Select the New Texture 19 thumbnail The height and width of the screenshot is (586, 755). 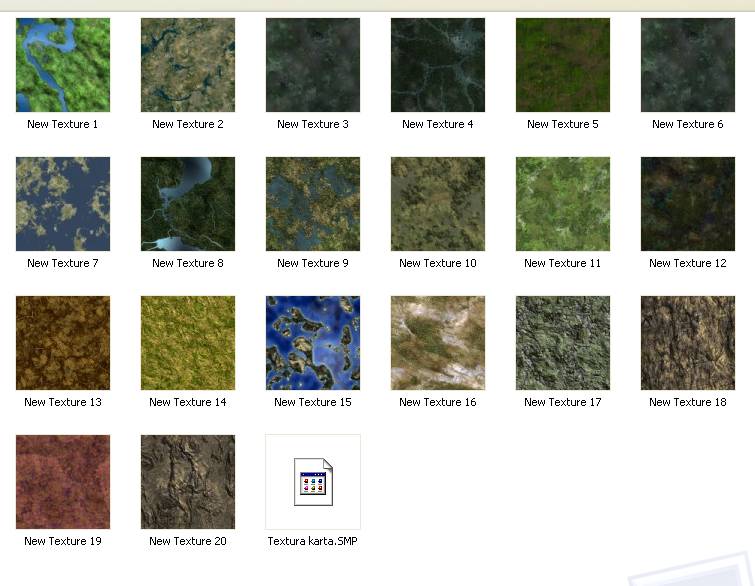pos(63,482)
